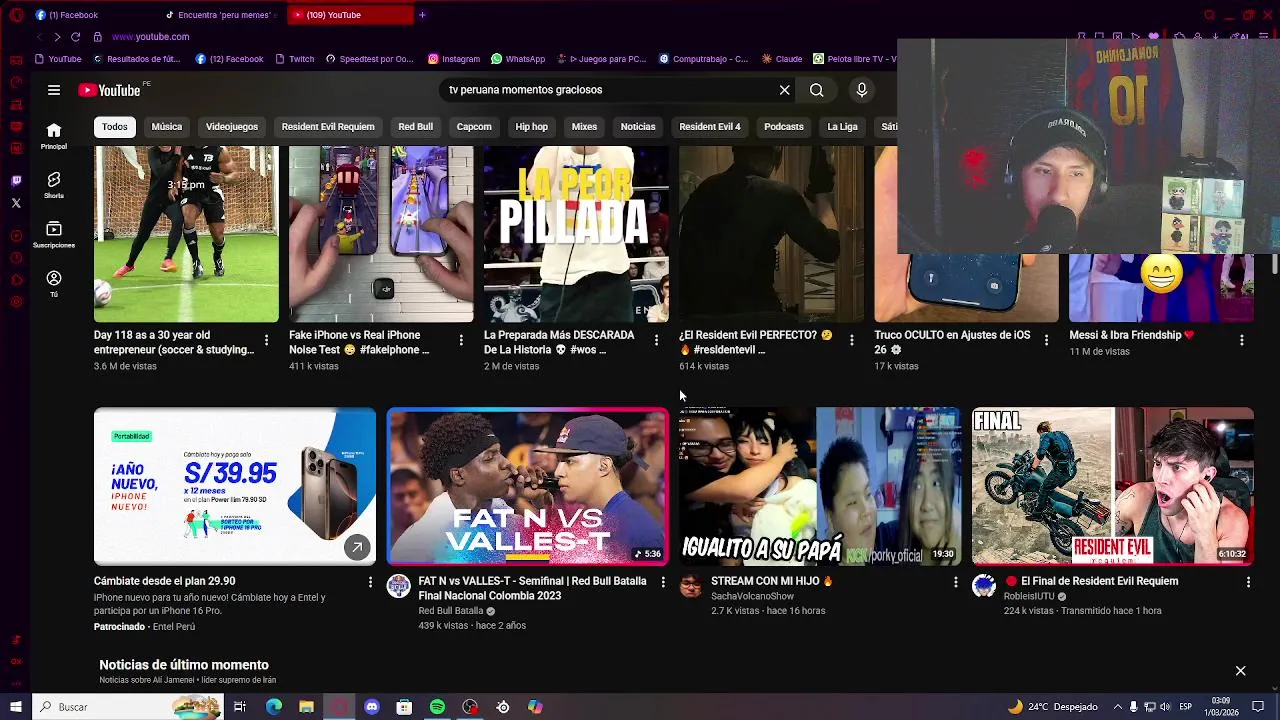Screen dimensions: 1280x720
Task: Select the Noticias filter chip
Action: (x=638, y=127)
